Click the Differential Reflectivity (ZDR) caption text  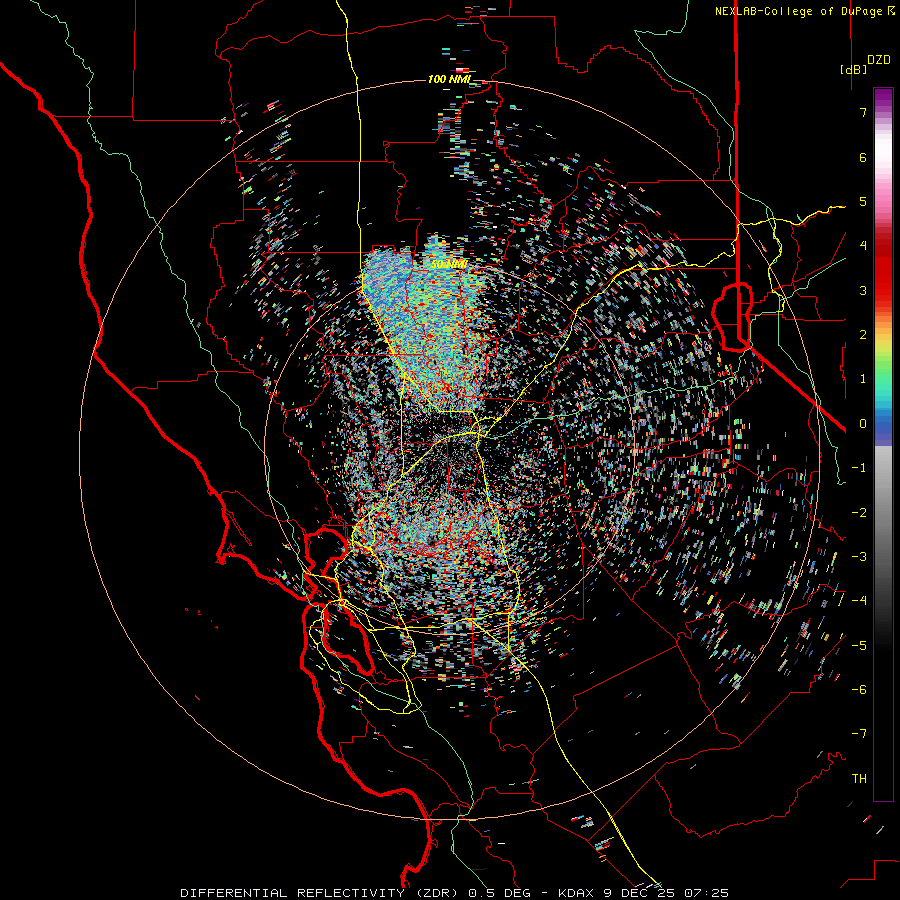(x=319, y=893)
